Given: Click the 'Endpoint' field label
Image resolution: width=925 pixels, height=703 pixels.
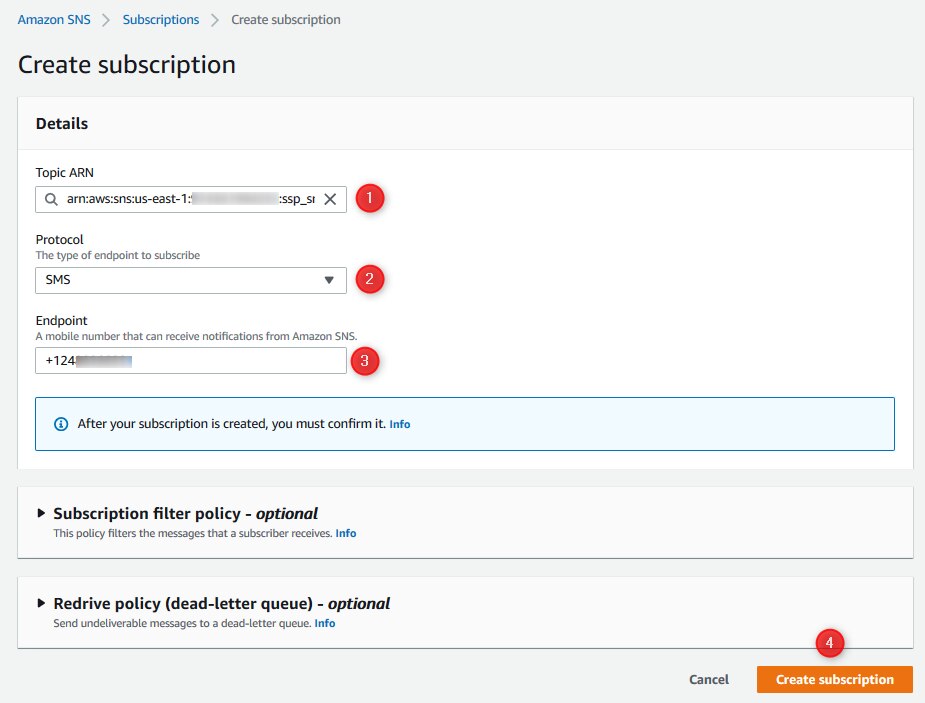Looking at the screenshot, I should 61,320.
